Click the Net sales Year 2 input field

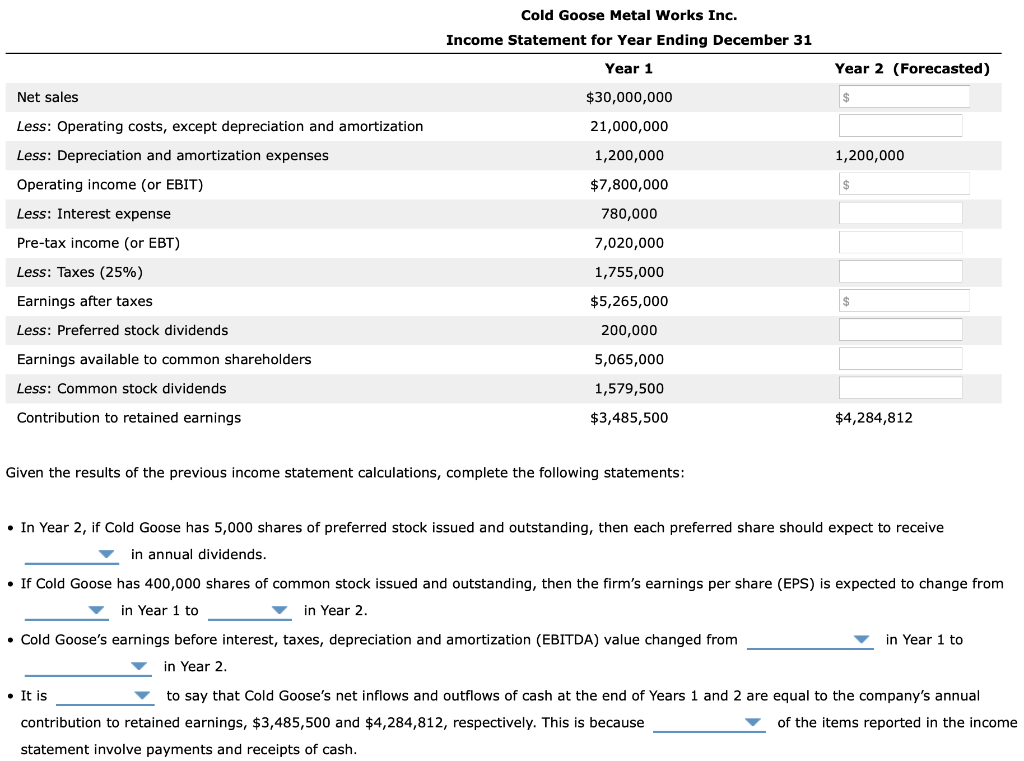point(903,96)
